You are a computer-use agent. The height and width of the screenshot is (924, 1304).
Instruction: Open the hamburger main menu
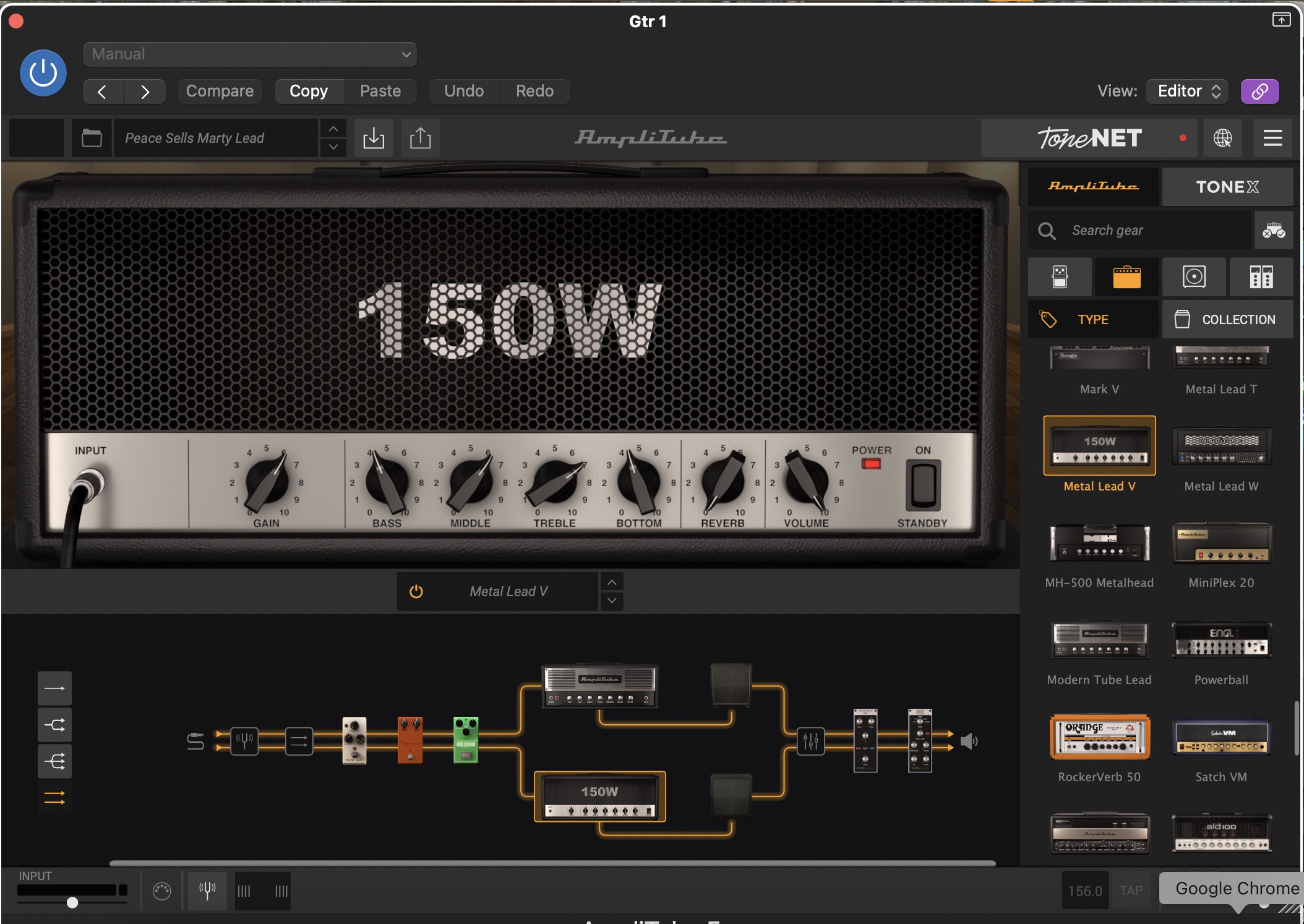click(x=1272, y=138)
